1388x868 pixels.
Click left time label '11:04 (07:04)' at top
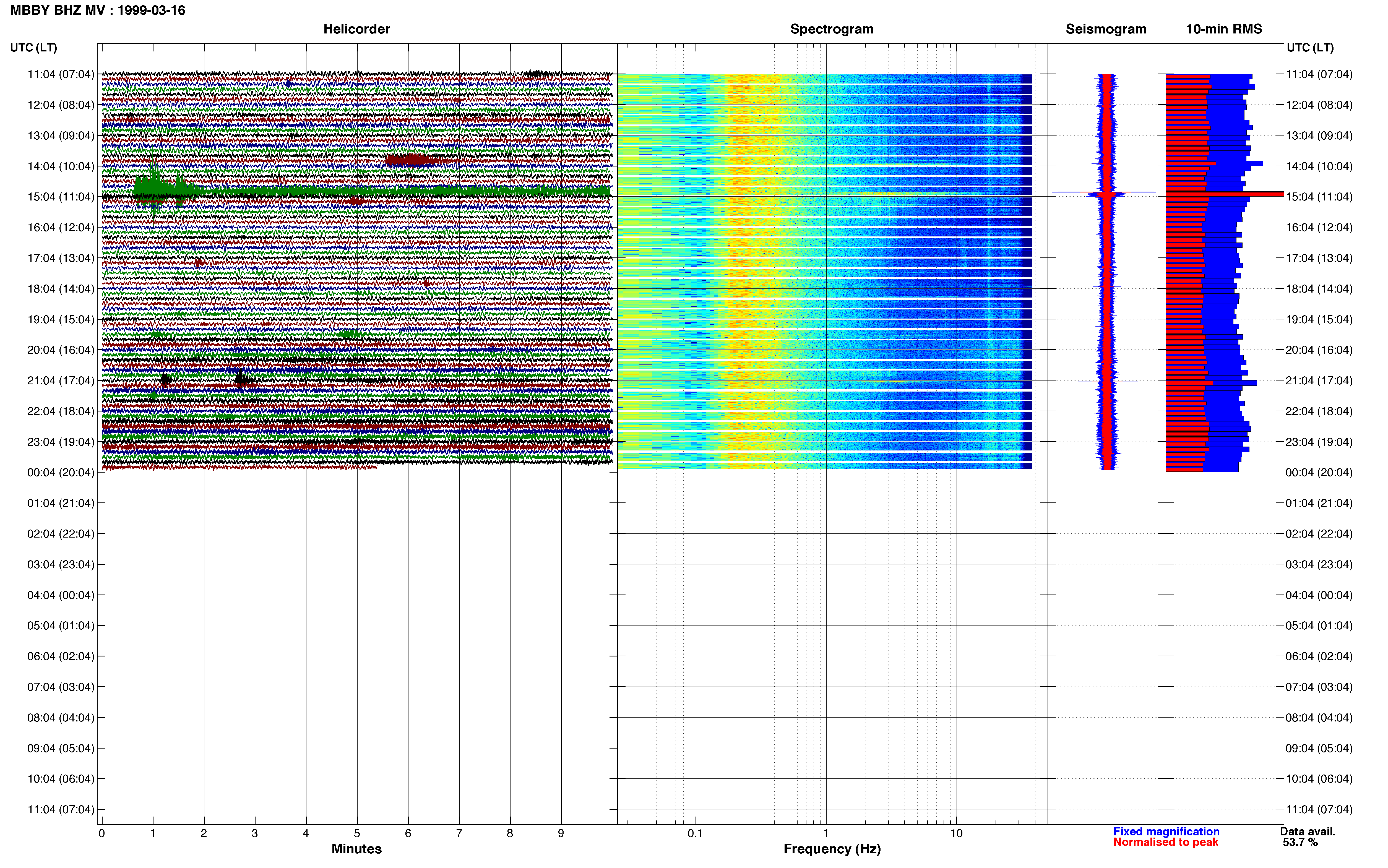point(61,74)
